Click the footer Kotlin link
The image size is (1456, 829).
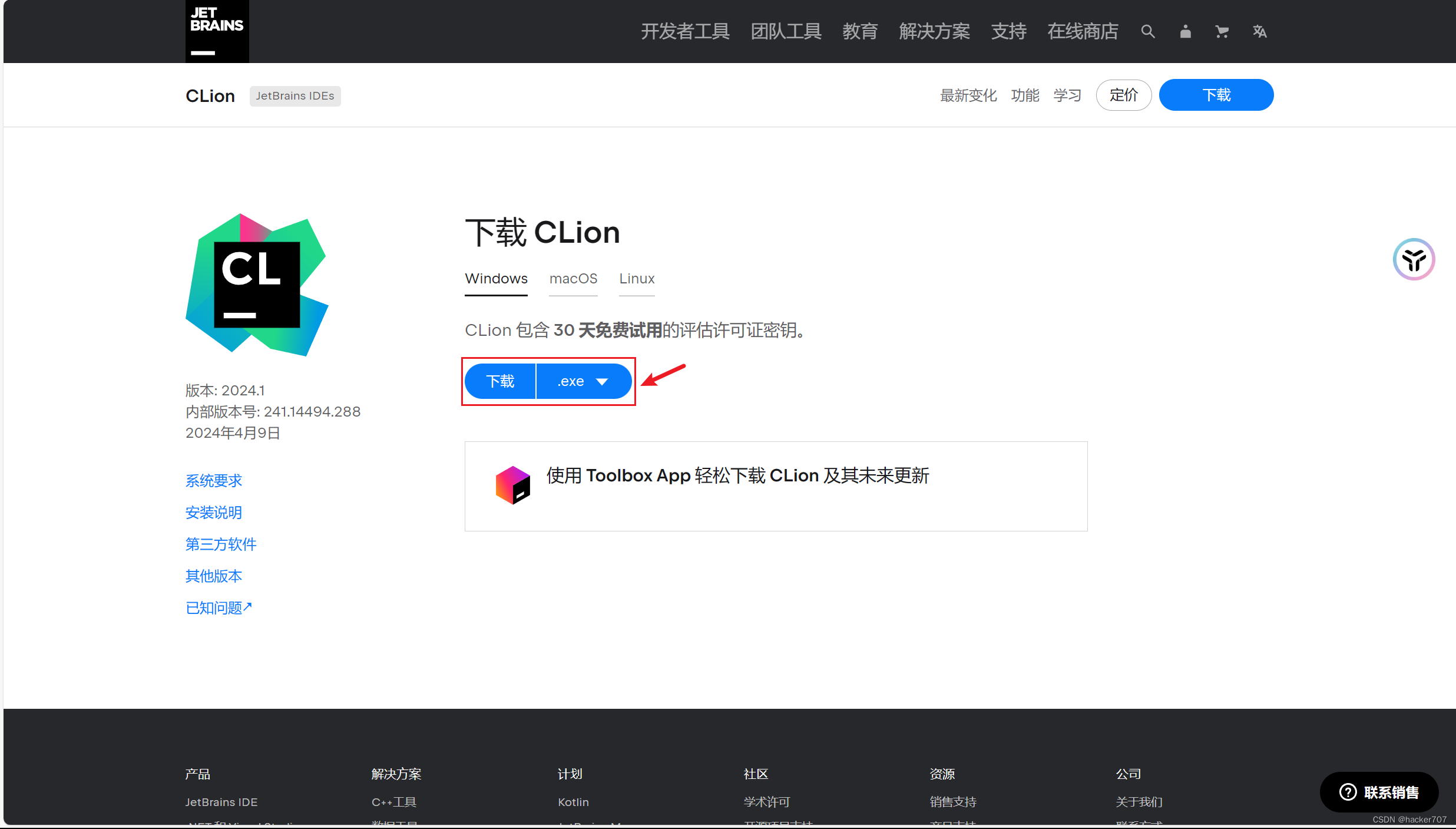574,802
